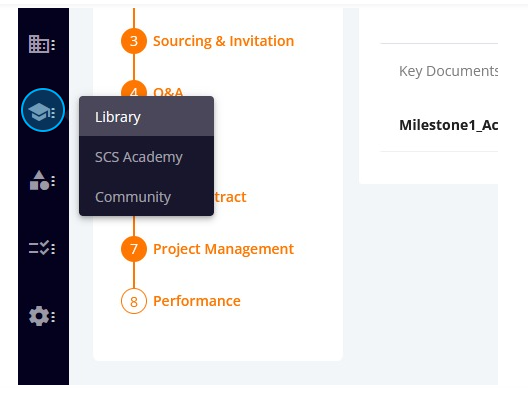The width and height of the screenshot is (528, 394).
Task: Open the Performance step
Action: [x=197, y=301]
